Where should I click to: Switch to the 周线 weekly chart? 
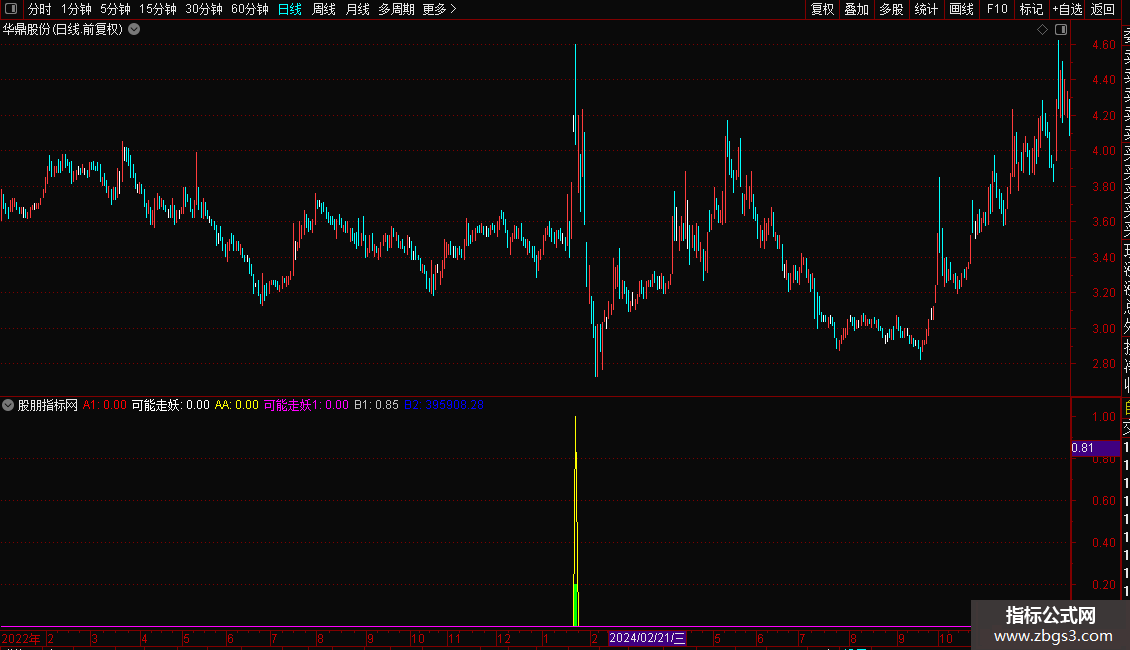(x=324, y=9)
